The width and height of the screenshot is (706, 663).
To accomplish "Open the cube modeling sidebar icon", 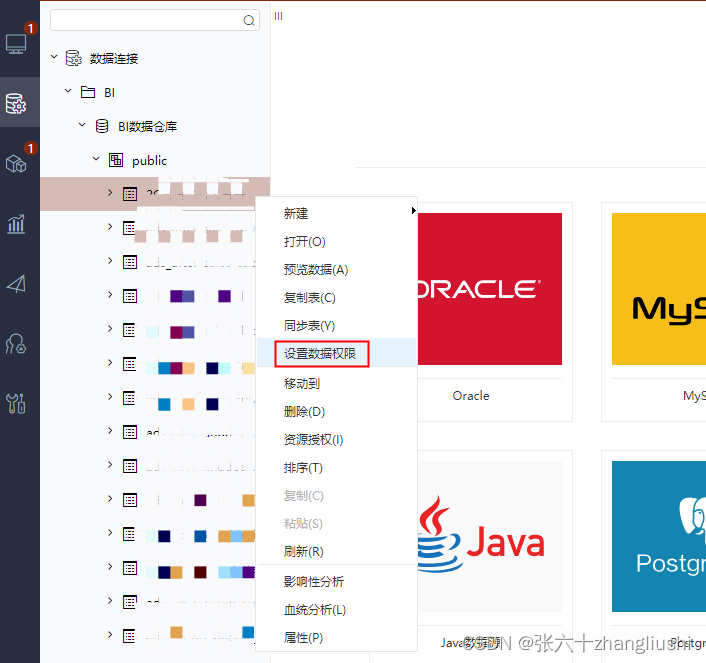I will click(16, 163).
